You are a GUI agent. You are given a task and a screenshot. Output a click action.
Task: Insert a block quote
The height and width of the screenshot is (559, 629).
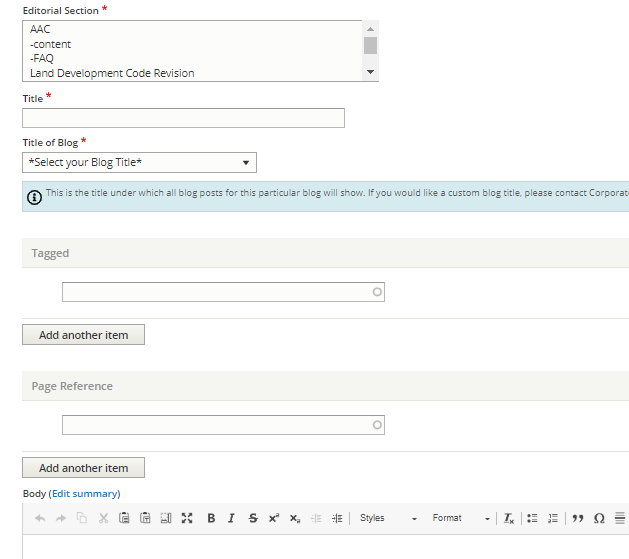pos(578,518)
